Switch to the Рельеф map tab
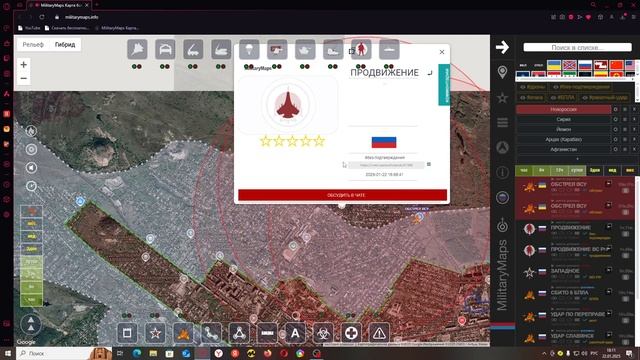Screen dimensions: 640x360 coord(33,44)
